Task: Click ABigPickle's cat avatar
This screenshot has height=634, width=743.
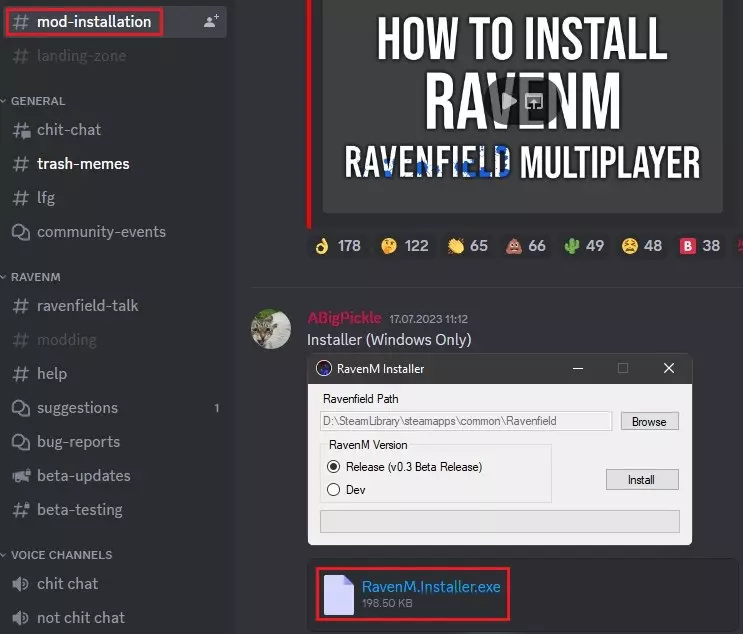Action: [x=271, y=329]
